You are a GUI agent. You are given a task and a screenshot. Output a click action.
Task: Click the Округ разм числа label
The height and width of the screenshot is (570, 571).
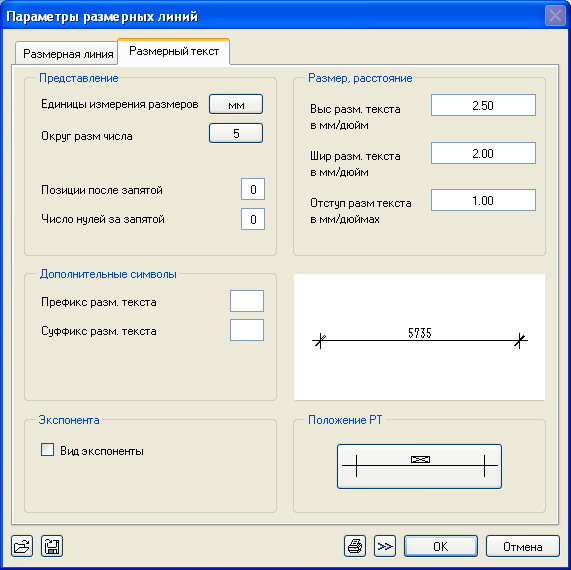click(87, 136)
